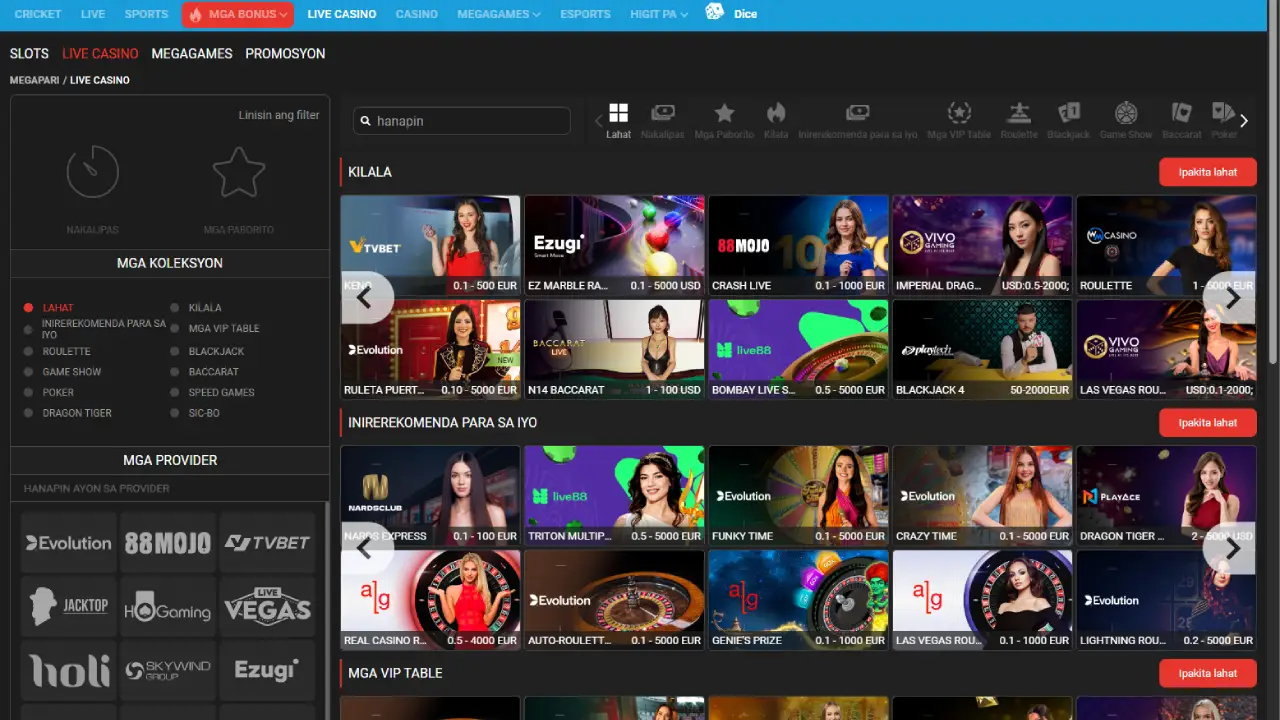
Task: Choose the Game Show category icon
Action: pyautogui.click(x=1126, y=113)
